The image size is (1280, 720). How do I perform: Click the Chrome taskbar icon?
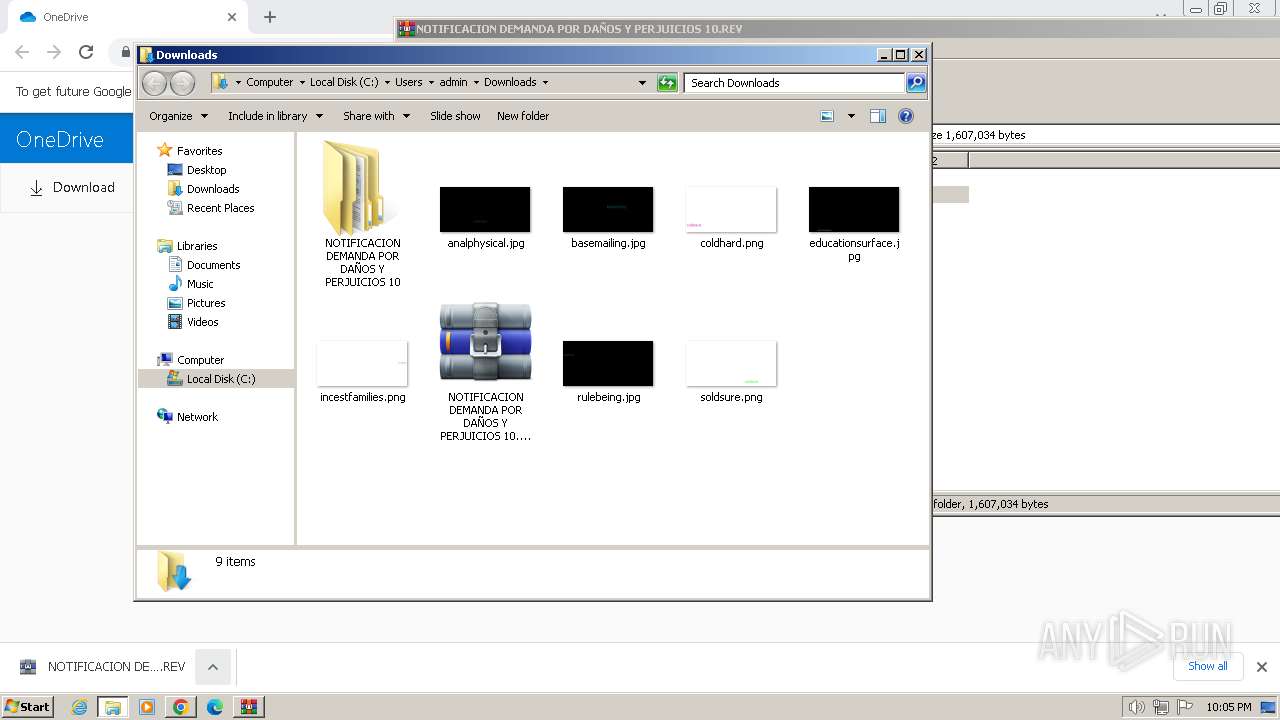(x=181, y=707)
